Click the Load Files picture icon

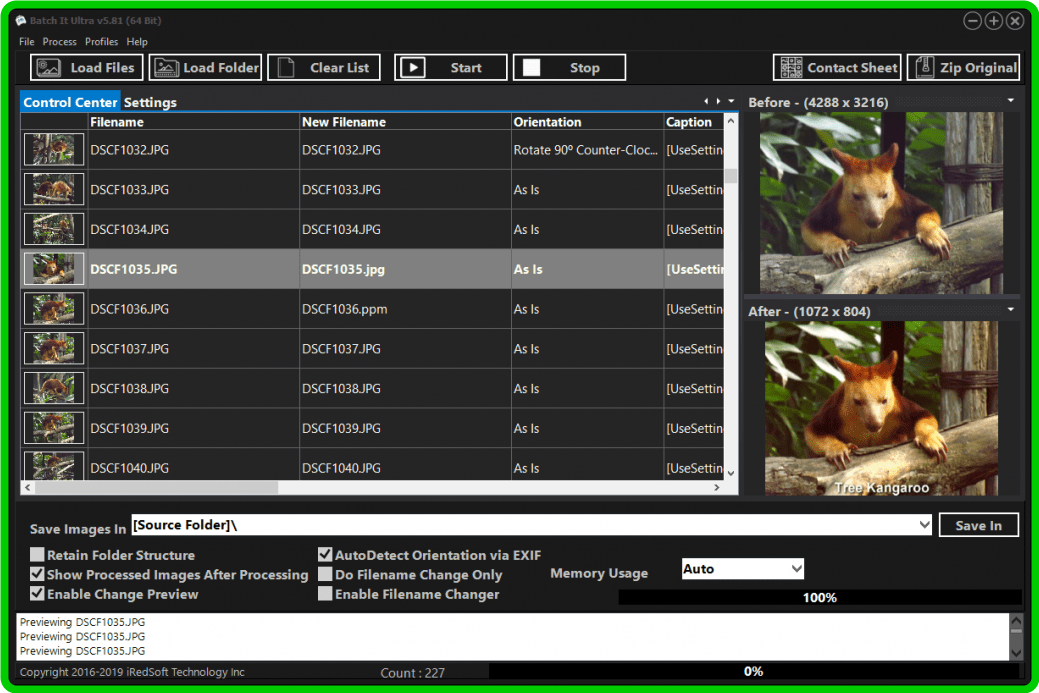click(48, 68)
